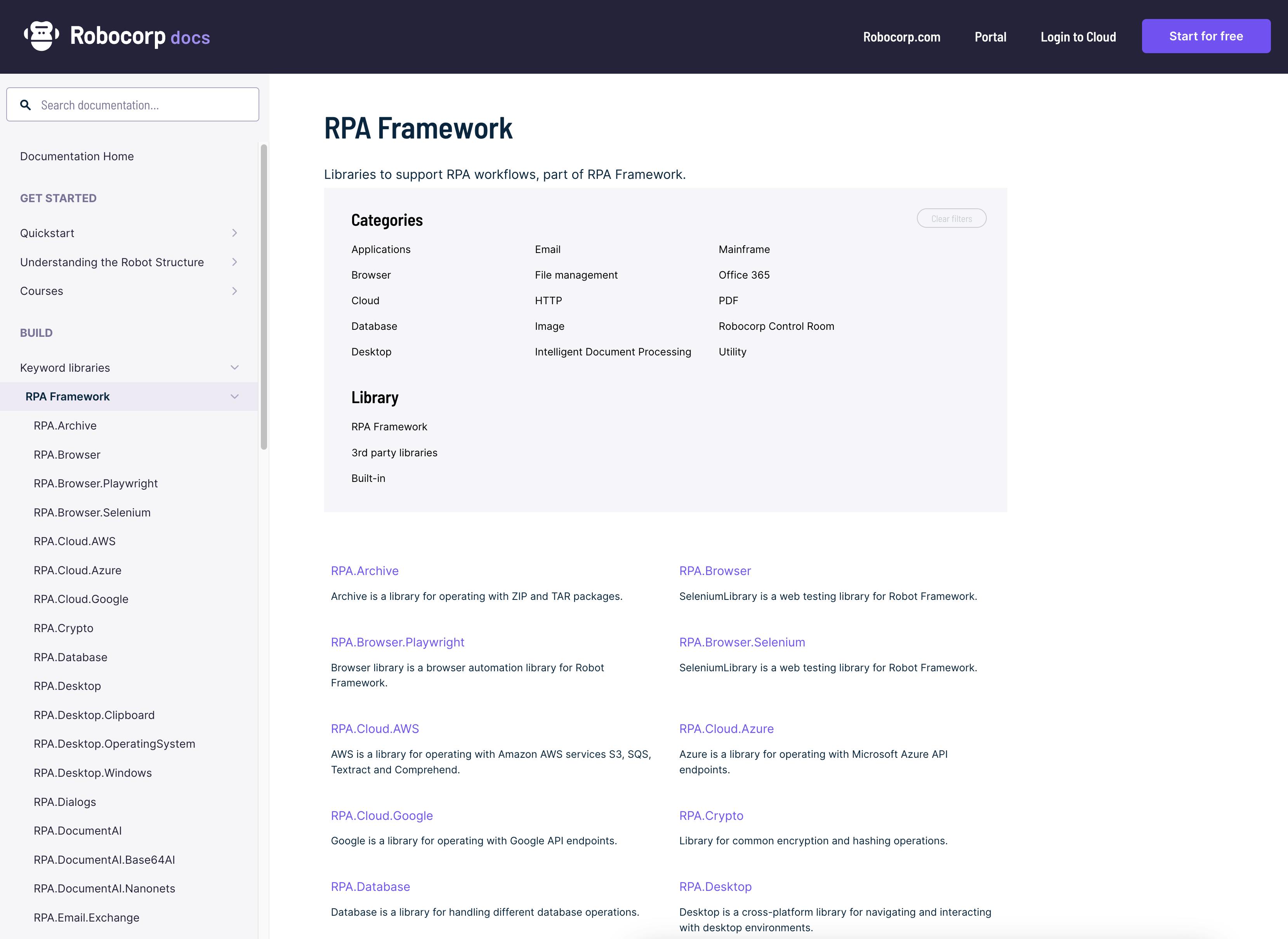Open the RPA.Archive card link
This screenshot has height=939, width=1288.
[365, 571]
